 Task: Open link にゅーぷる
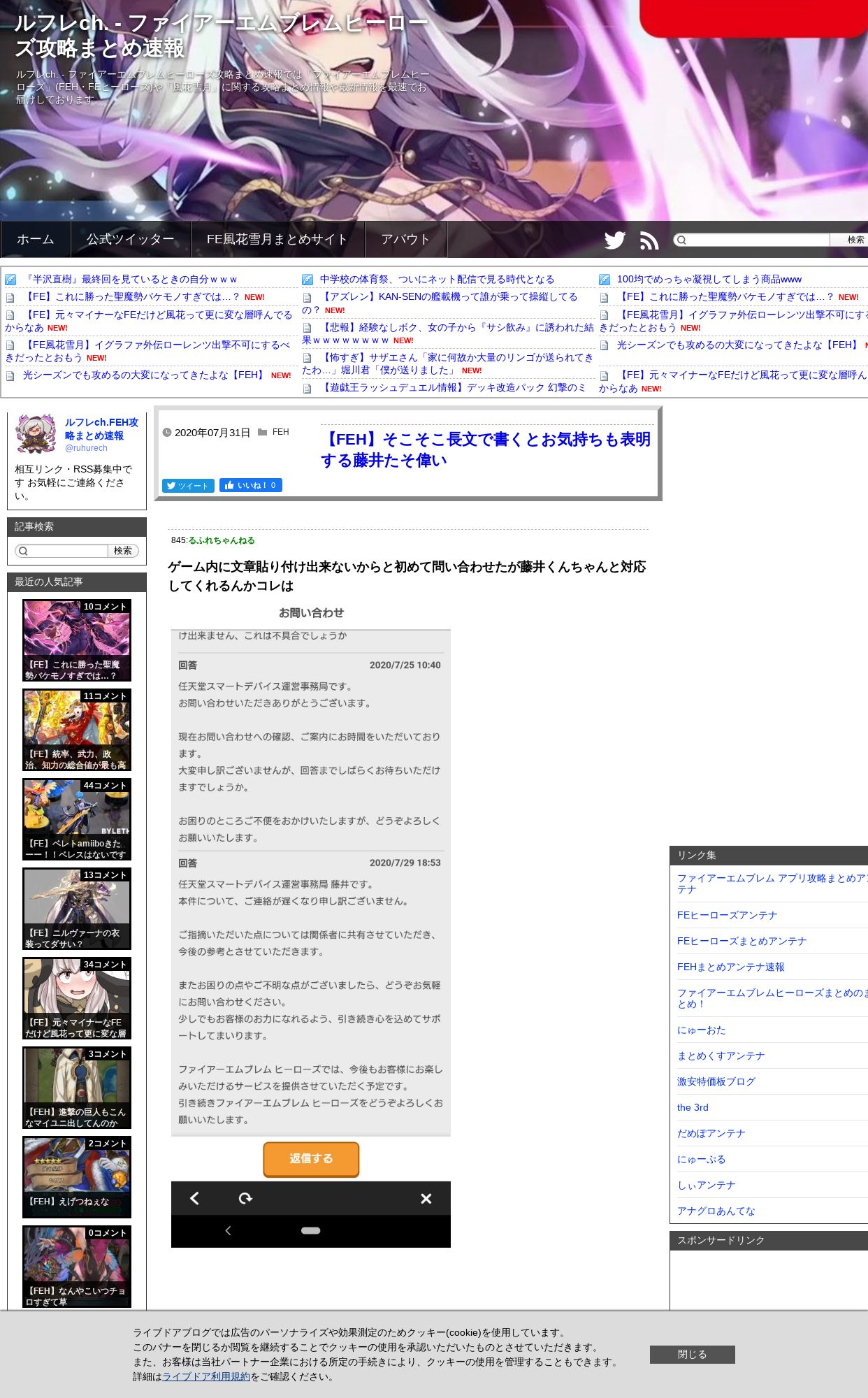pos(701,1159)
